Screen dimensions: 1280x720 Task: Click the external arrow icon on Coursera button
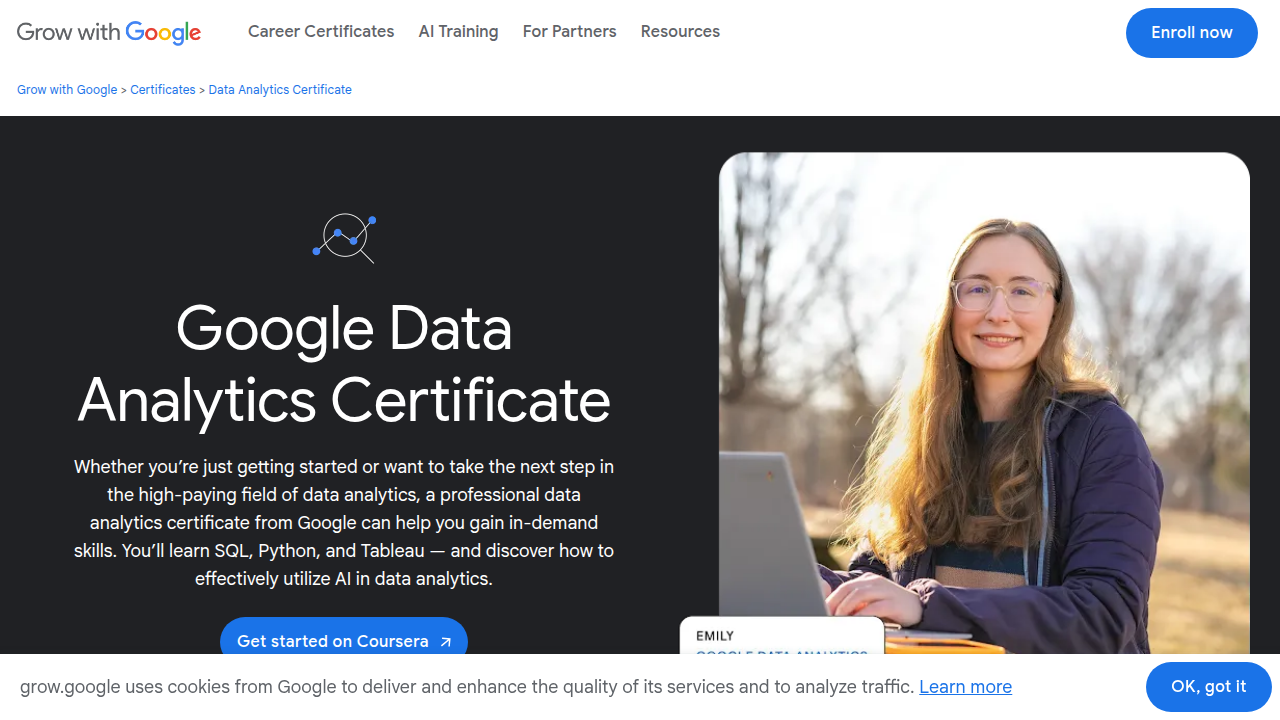[x=446, y=642]
